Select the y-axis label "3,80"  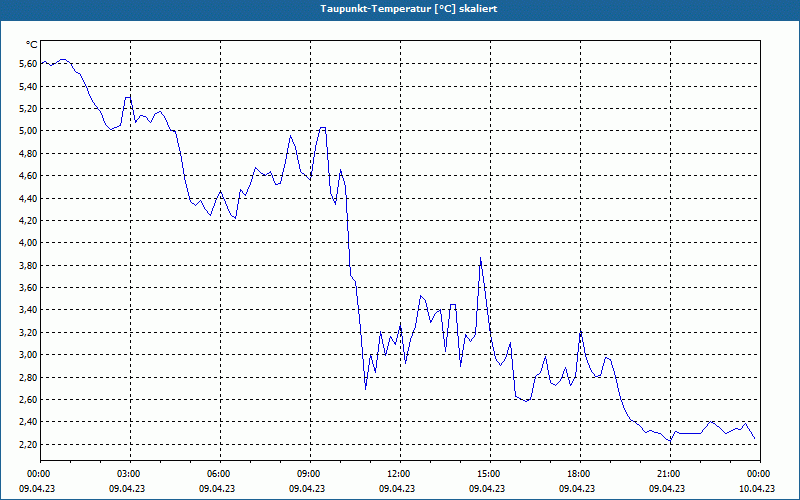pyautogui.click(x=29, y=265)
